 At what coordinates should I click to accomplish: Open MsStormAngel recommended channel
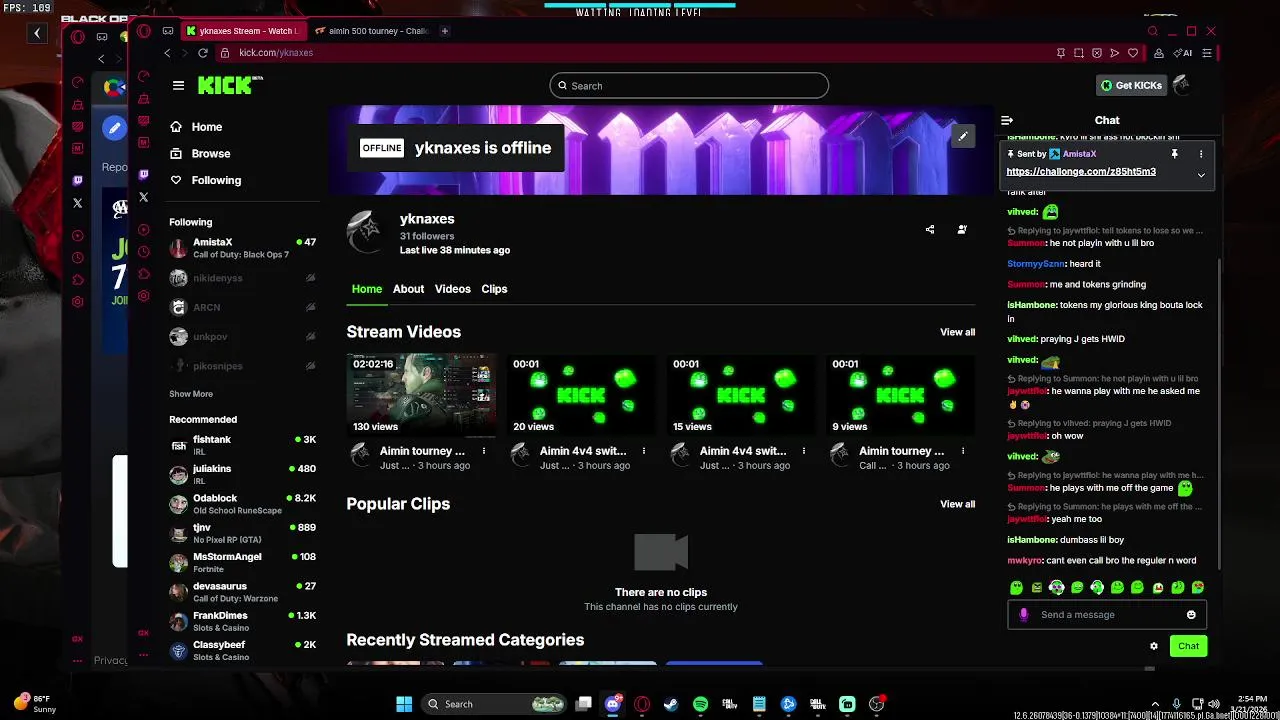click(x=243, y=563)
